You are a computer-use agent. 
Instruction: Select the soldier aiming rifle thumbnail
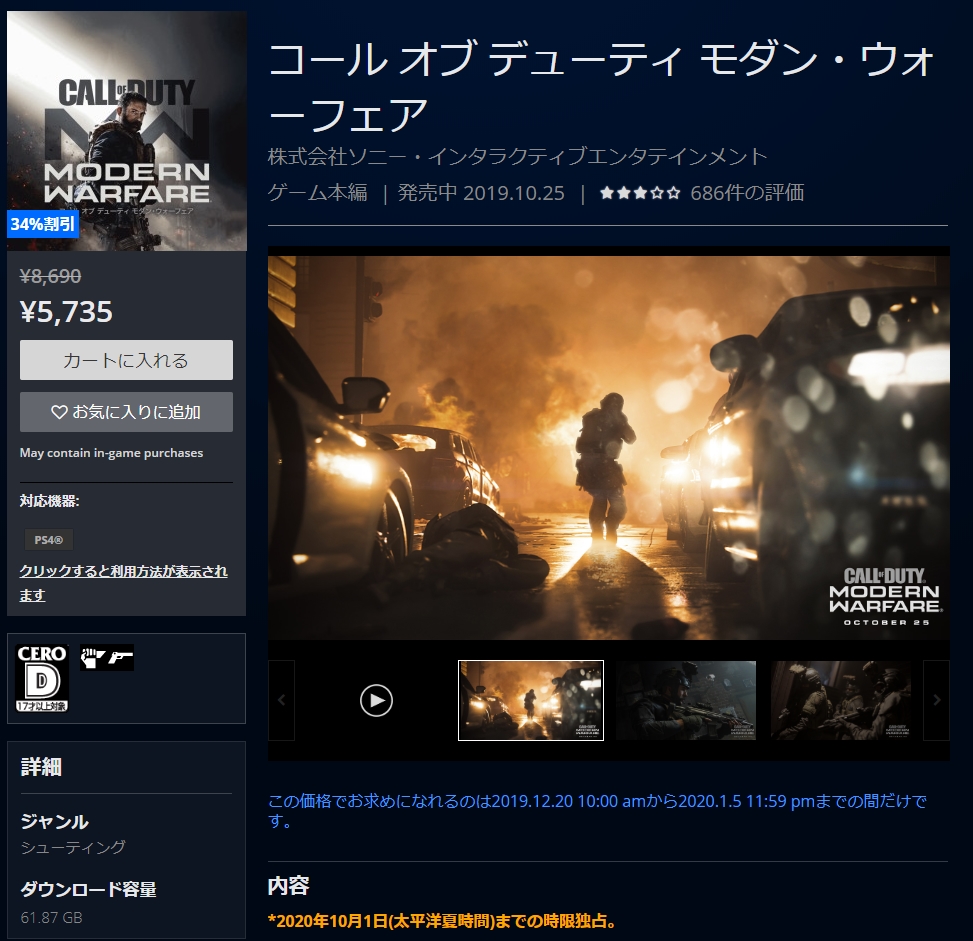tap(686, 700)
